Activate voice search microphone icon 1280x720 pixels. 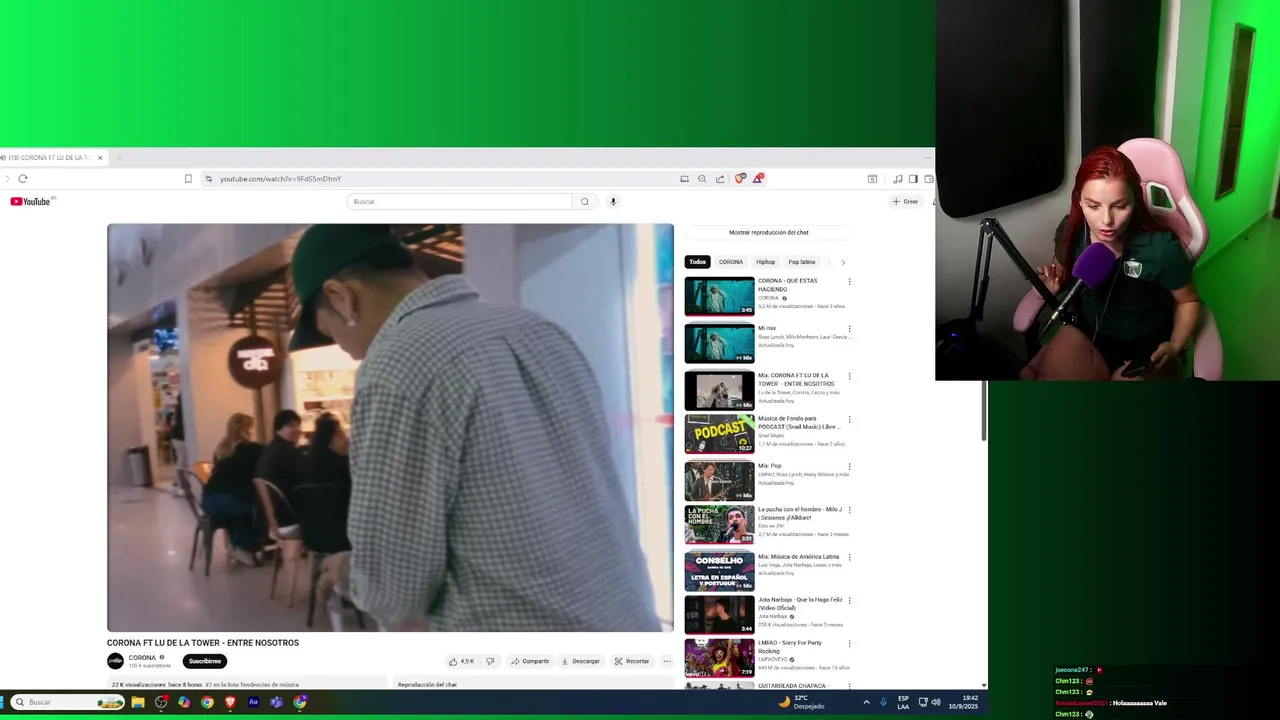pyautogui.click(x=613, y=201)
